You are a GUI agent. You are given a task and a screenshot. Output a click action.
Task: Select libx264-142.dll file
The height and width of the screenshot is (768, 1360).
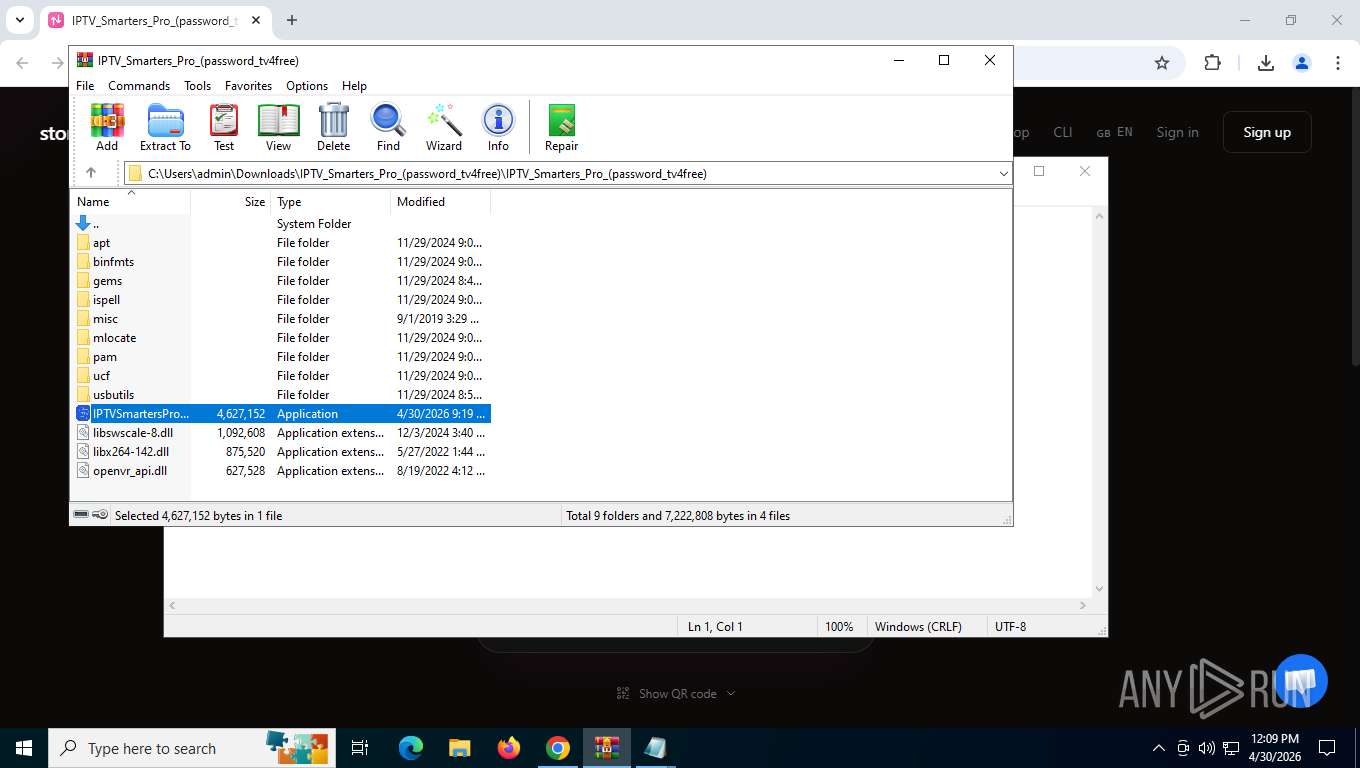(x=282, y=452)
